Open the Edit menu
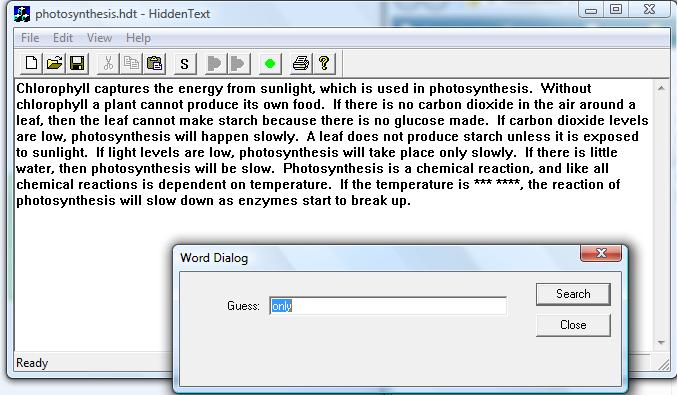The height and width of the screenshot is (395, 678). pyautogui.click(x=63, y=38)
